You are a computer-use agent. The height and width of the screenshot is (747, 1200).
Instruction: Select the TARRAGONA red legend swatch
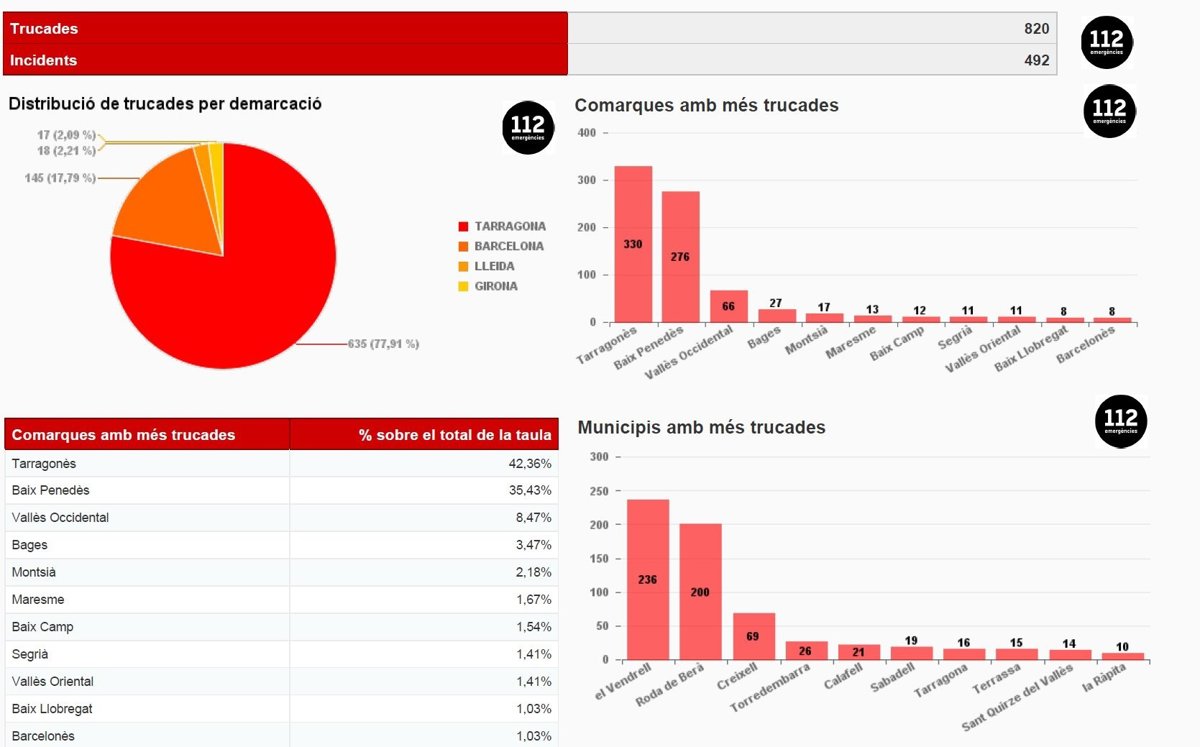click(463, 227)
